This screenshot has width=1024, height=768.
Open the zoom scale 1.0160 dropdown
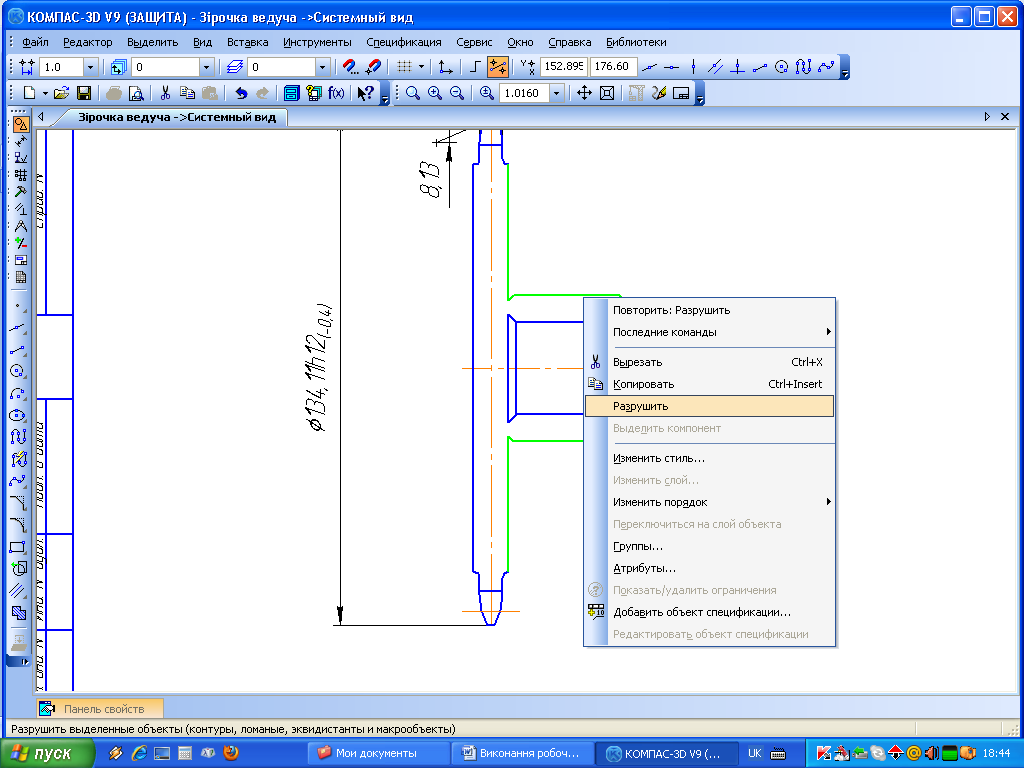pos(557,93)
